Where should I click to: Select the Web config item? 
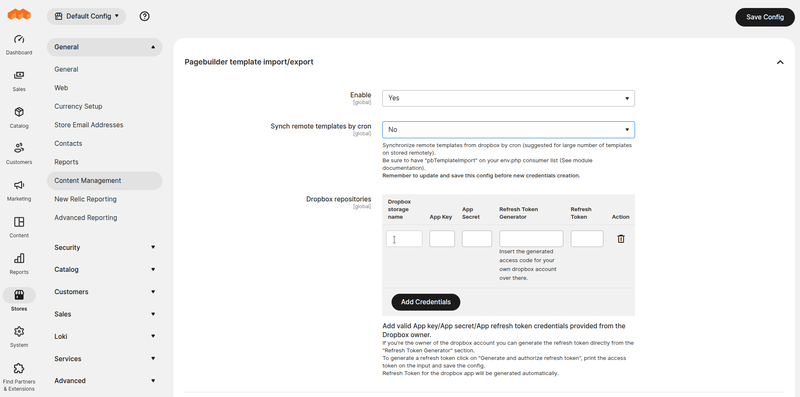(x=61, y=88)
